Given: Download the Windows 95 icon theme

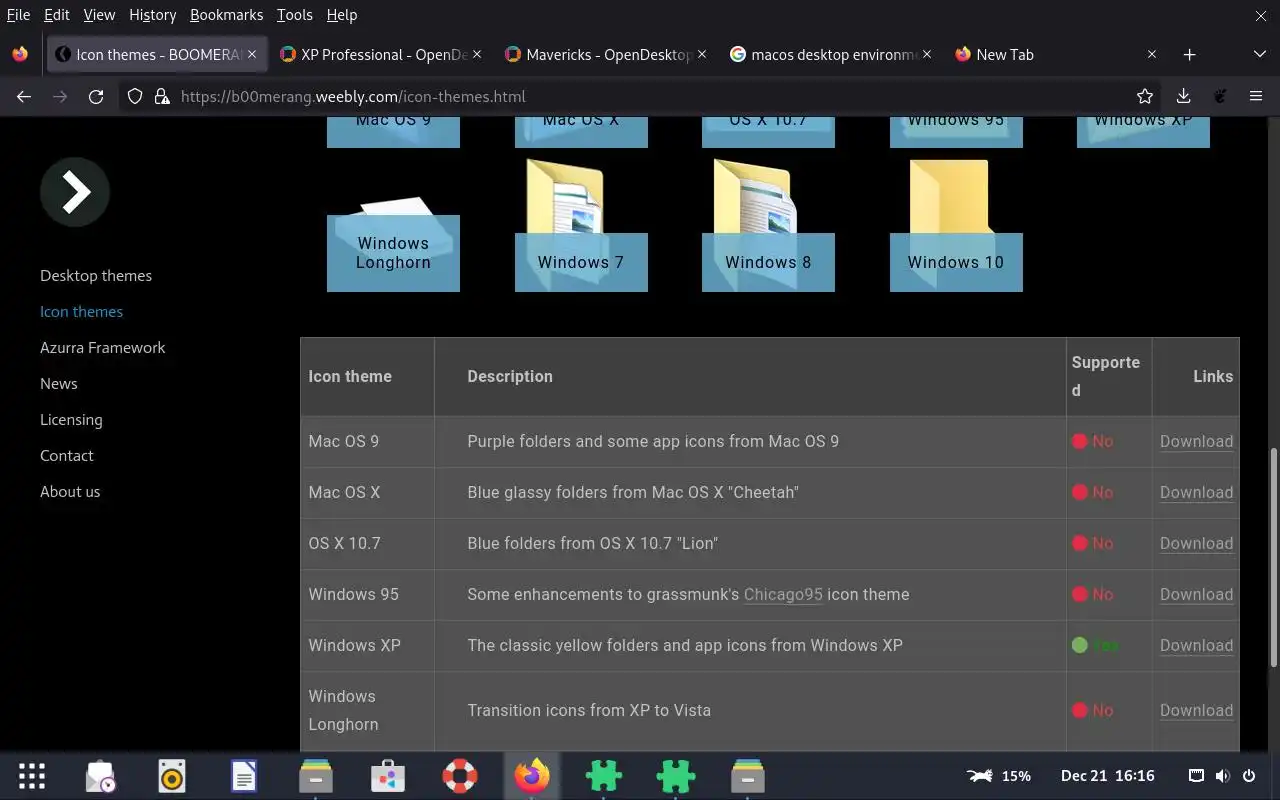Looking at the screenshot, I should (1196, 594).
